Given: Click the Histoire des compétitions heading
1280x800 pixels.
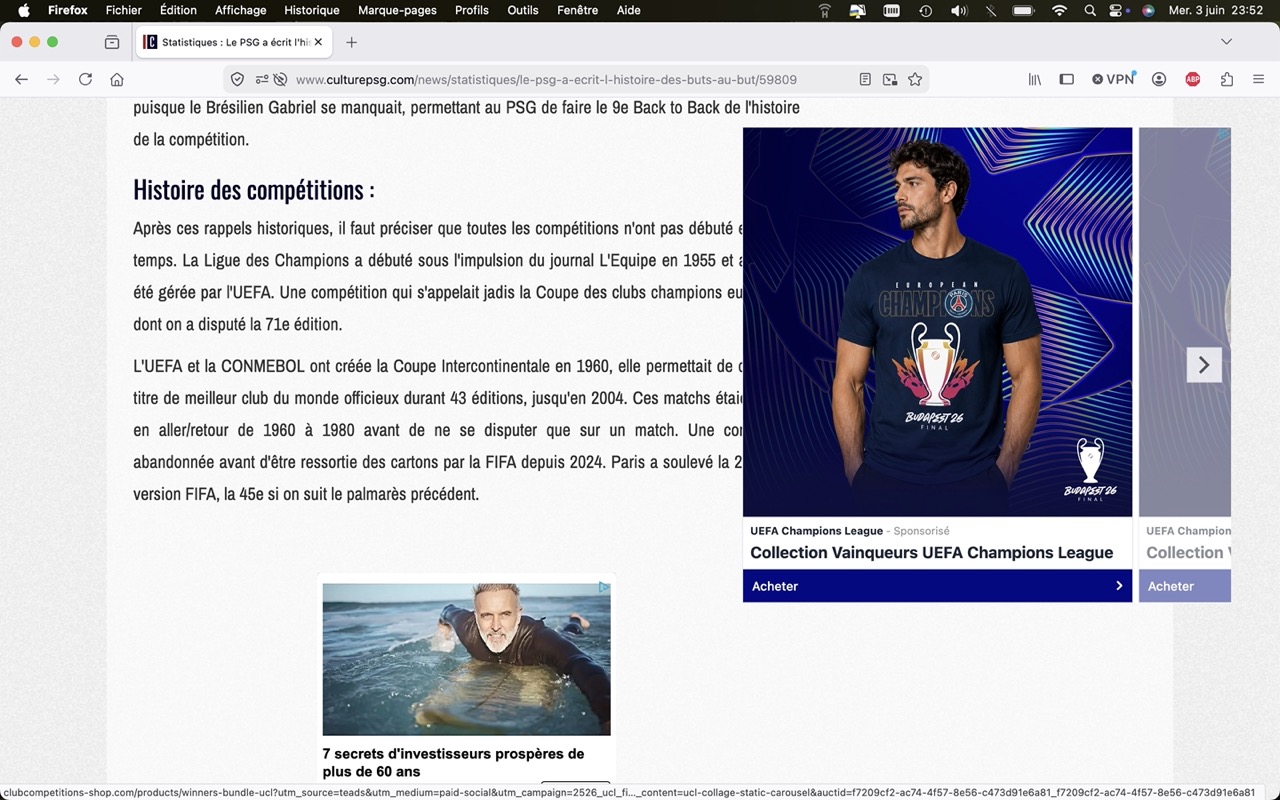Looking at the screenshot, I should (x=254, y=190).
